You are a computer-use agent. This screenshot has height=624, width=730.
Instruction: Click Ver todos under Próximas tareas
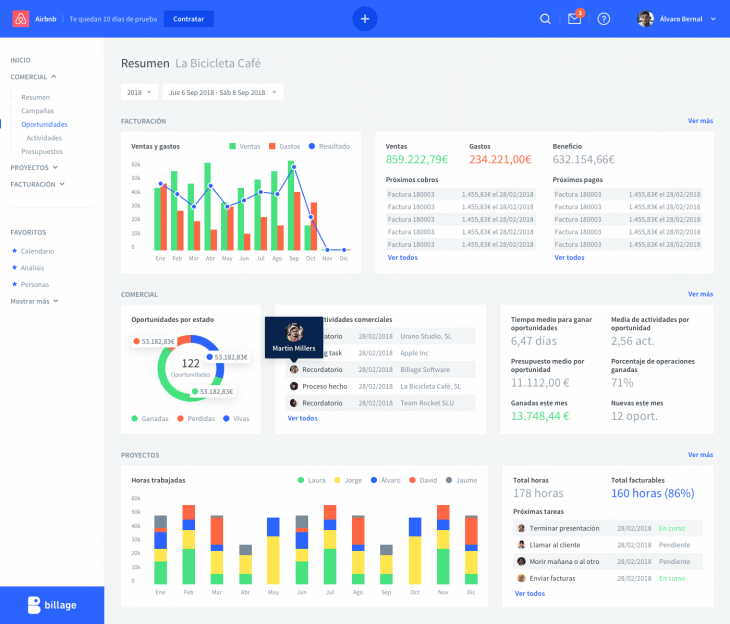530,593
